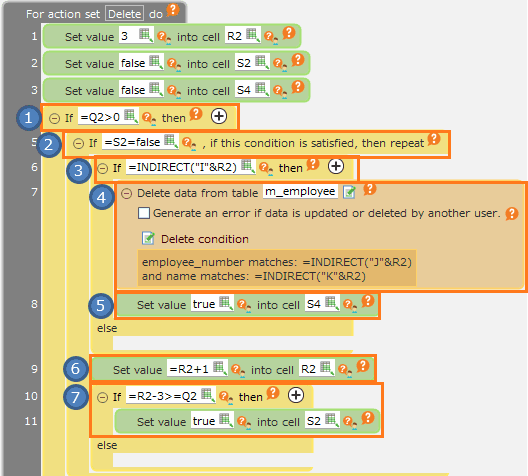
Task: Click help bubble after 'then repeat'
Action: tap(434, 139)
